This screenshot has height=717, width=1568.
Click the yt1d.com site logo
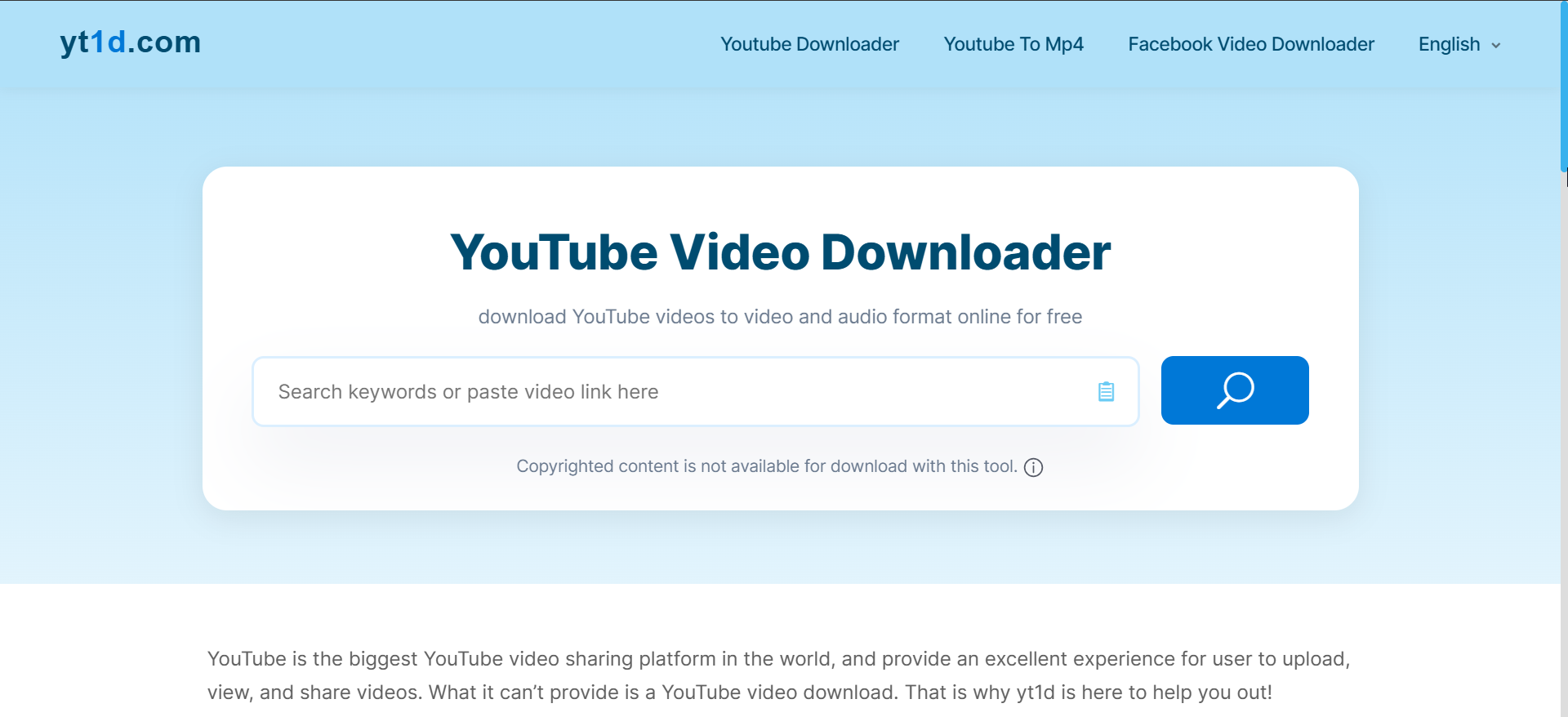click(131, 42)
